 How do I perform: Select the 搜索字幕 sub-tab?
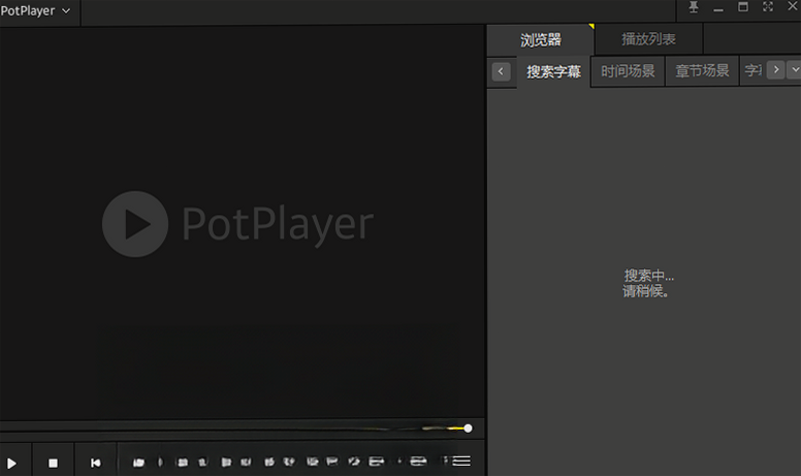pos(553,72)
